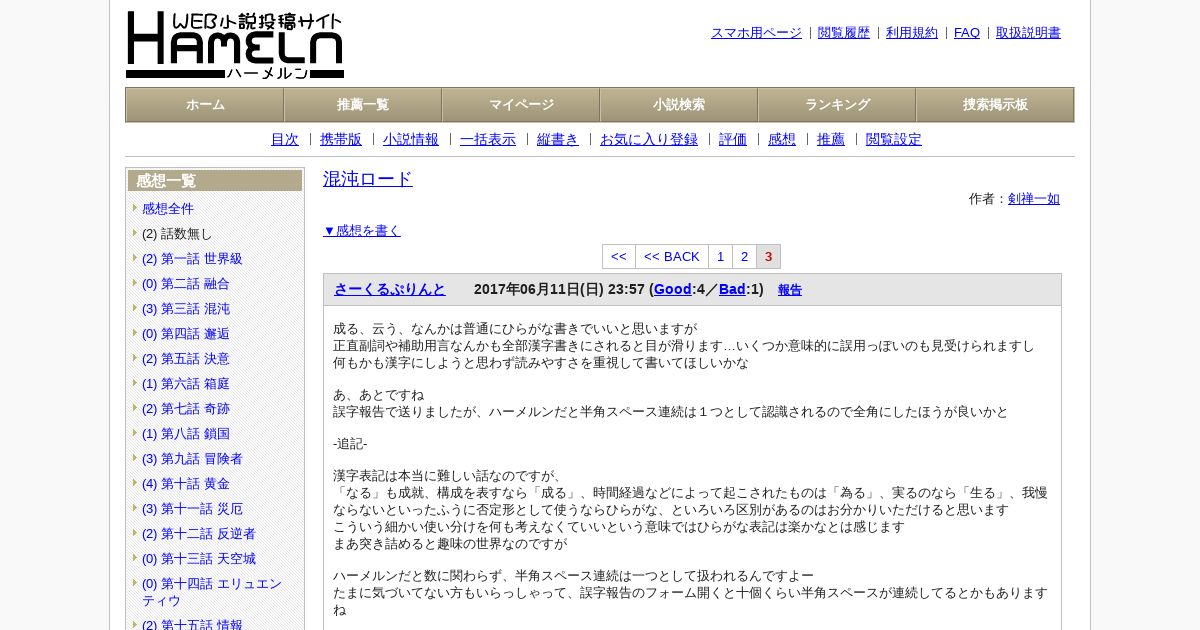Click (2) 話数無し sidebar entry
Screen dimensions: 1200x630
(177, 234)
